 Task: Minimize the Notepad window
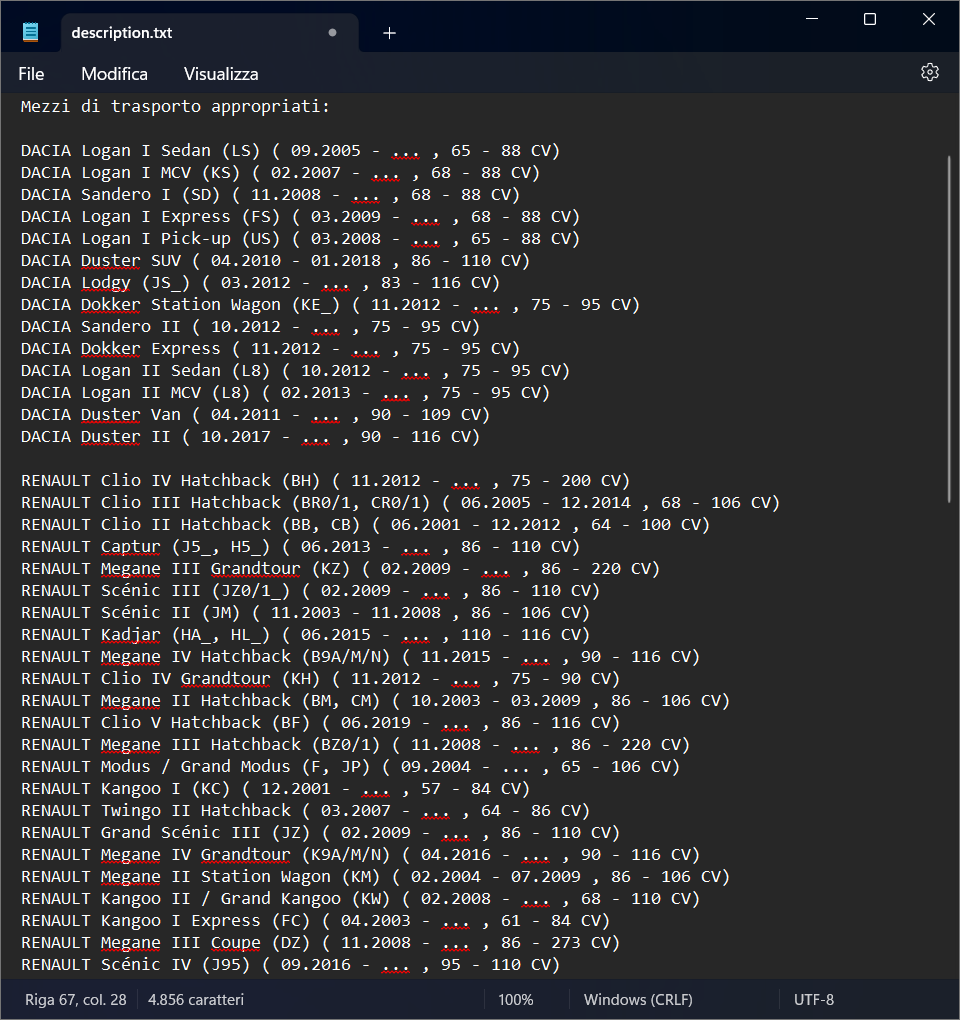[812, 19]
